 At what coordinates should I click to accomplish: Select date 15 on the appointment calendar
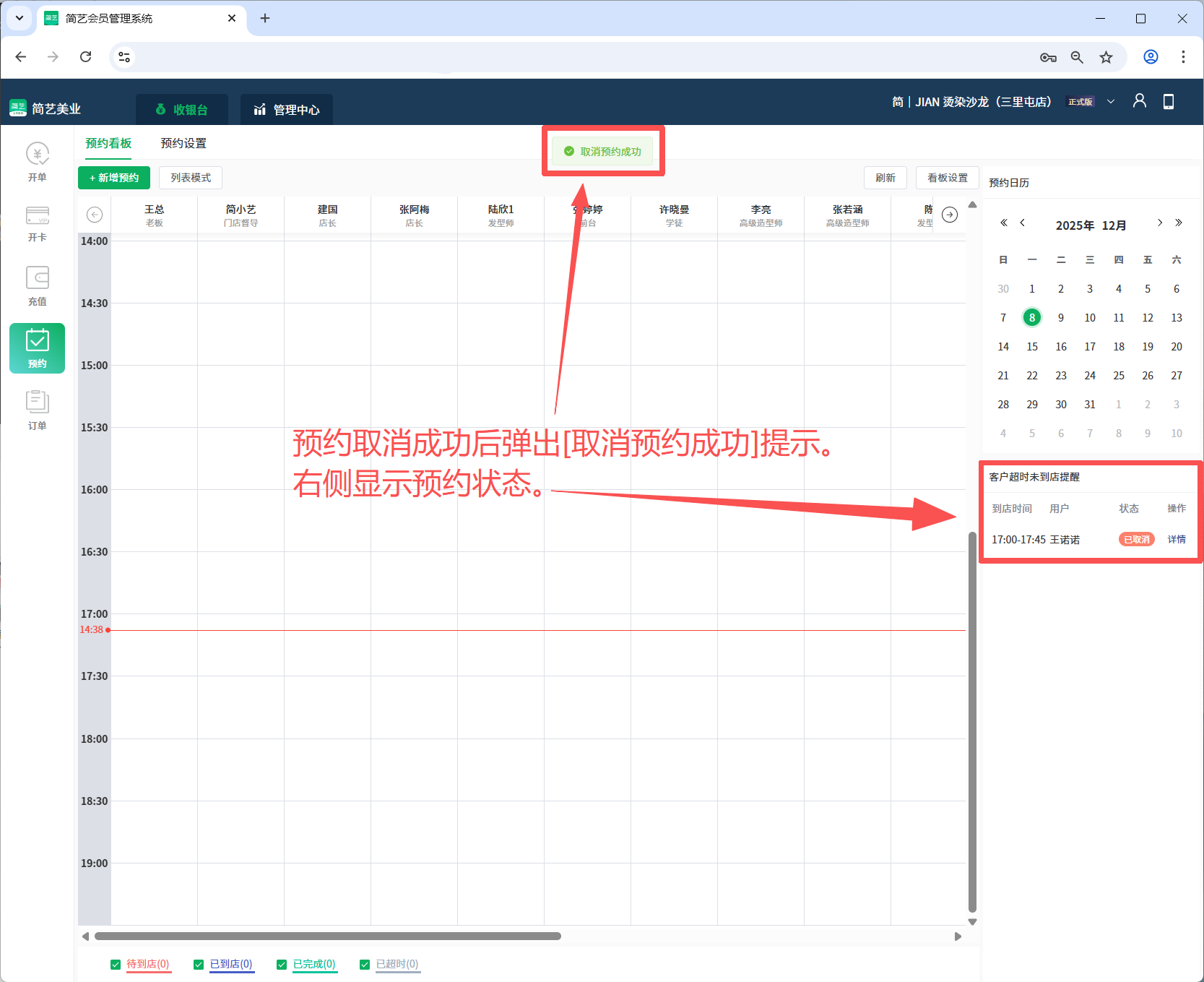click(x=1031, y=346)
